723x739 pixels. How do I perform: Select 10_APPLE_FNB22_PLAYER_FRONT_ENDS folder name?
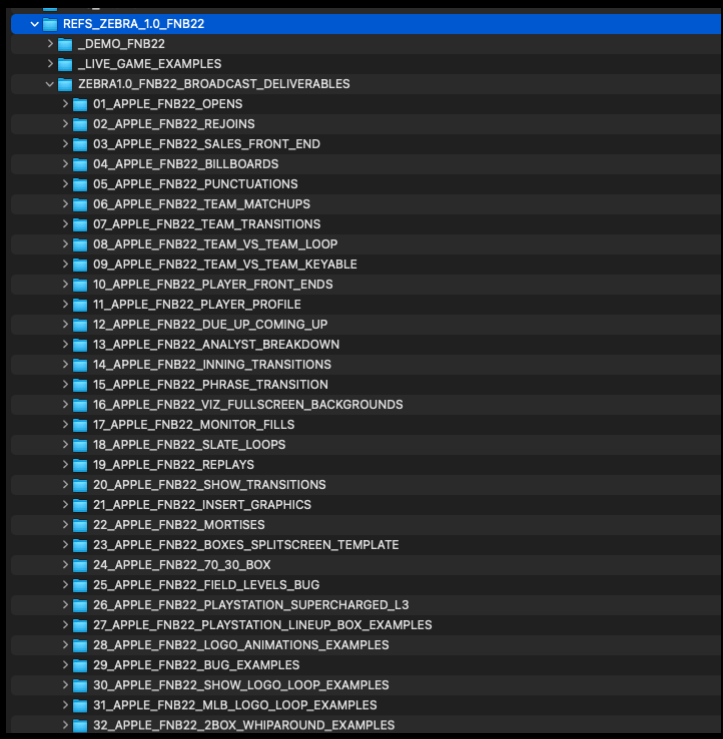point(213,284)
